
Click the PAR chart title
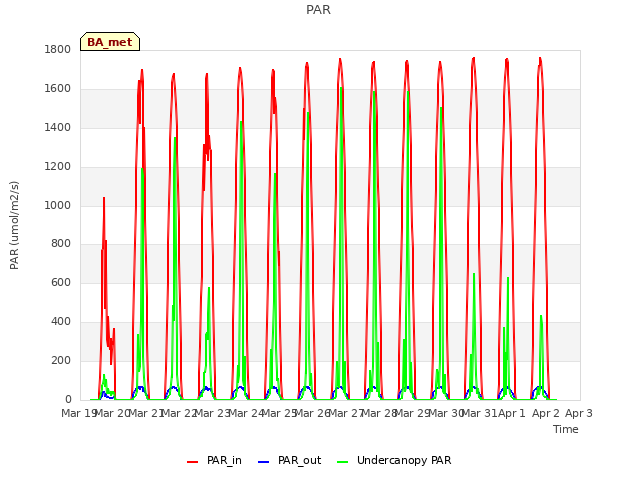click(318, 9)
